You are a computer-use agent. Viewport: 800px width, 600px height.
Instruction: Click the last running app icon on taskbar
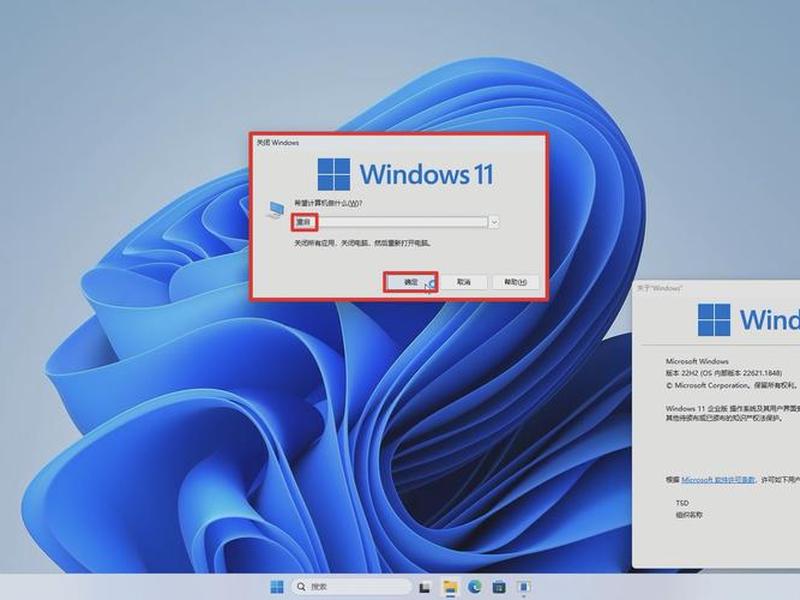coord(523,587)
